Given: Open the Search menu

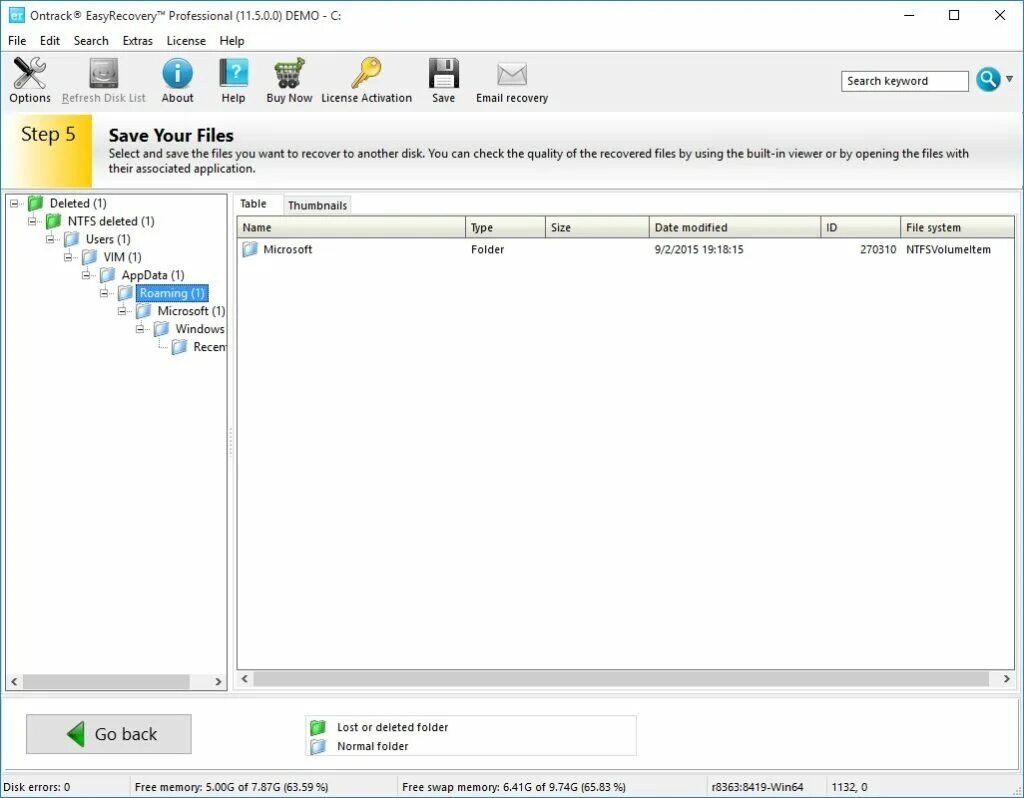Looking at the screenshot, I should click(x=91, y=40).
